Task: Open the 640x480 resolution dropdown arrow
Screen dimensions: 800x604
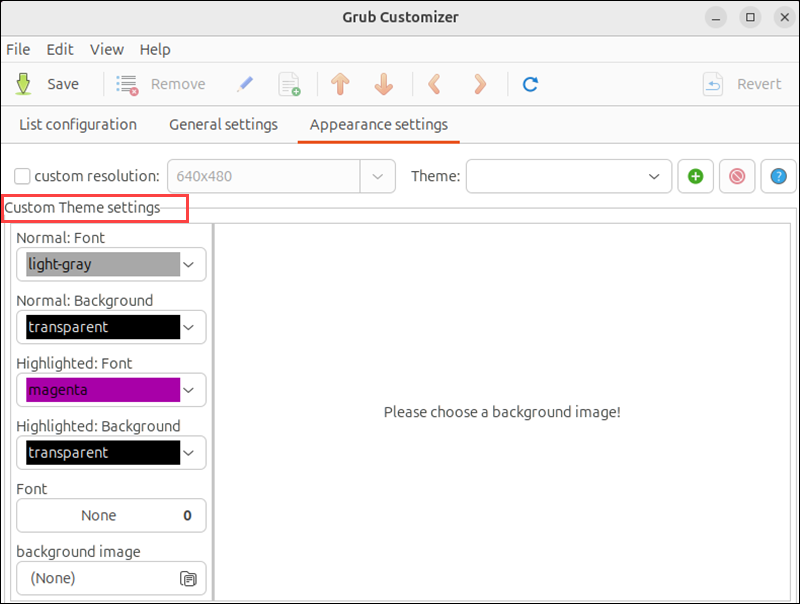Action: click(378, 177)
